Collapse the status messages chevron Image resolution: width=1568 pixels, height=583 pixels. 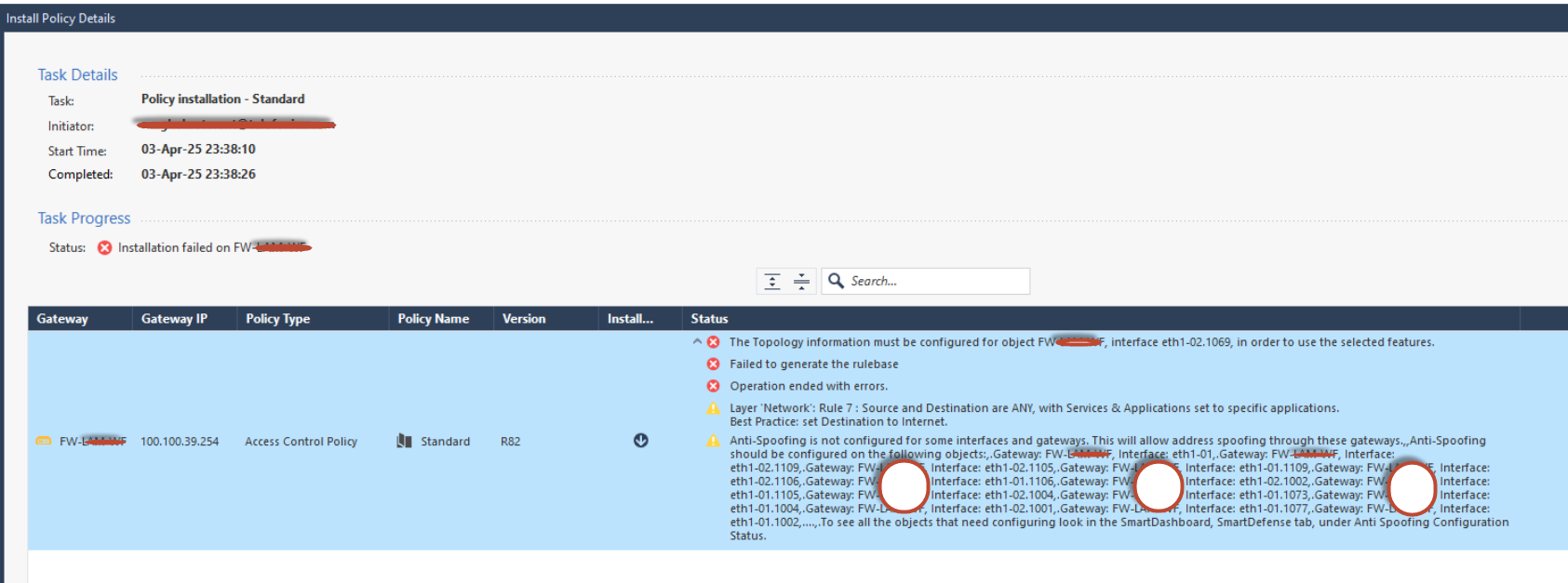tap(697, 342)
